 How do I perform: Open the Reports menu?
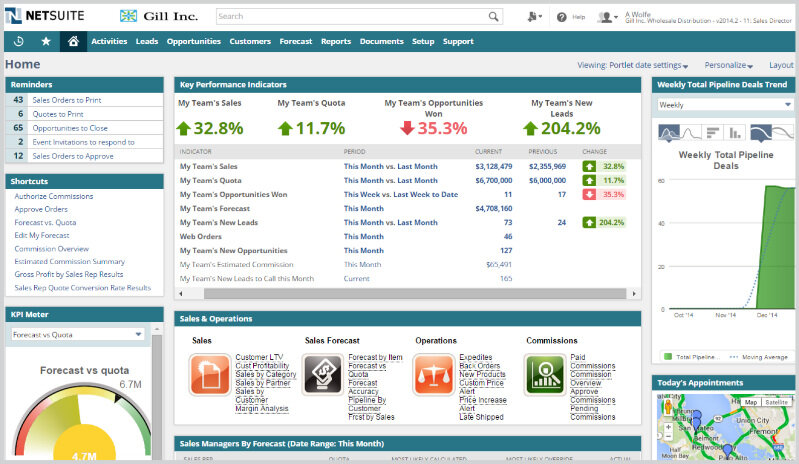336,41
